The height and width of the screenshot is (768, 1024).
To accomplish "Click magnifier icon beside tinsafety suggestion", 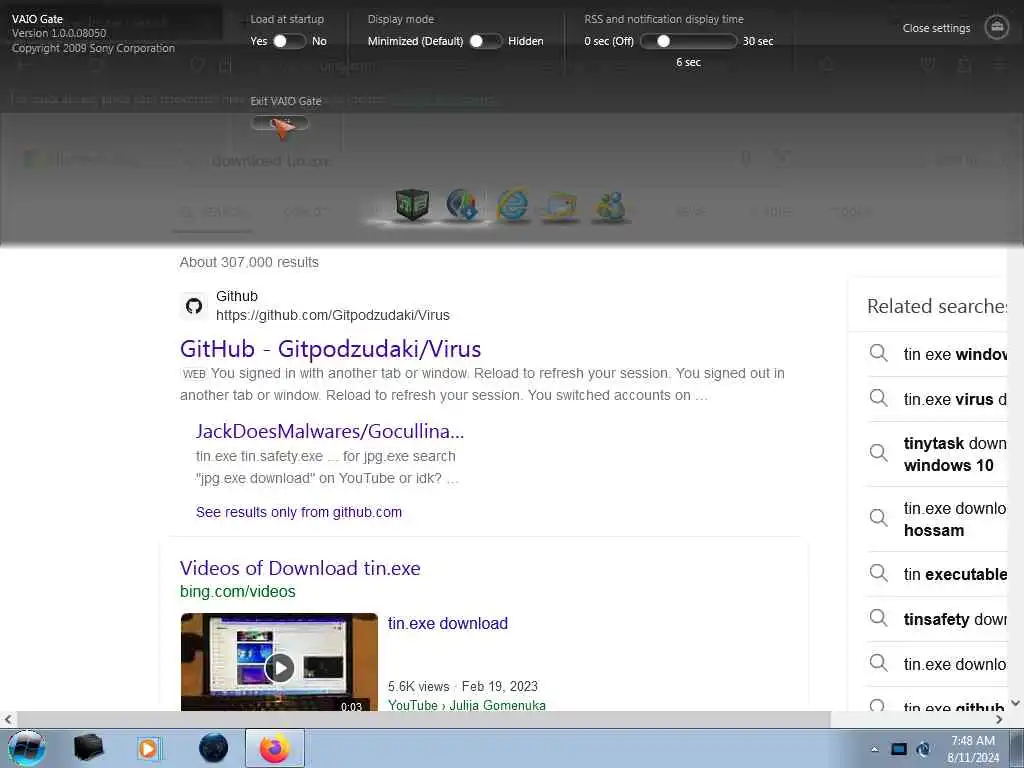I will click(x=878, y=618).
